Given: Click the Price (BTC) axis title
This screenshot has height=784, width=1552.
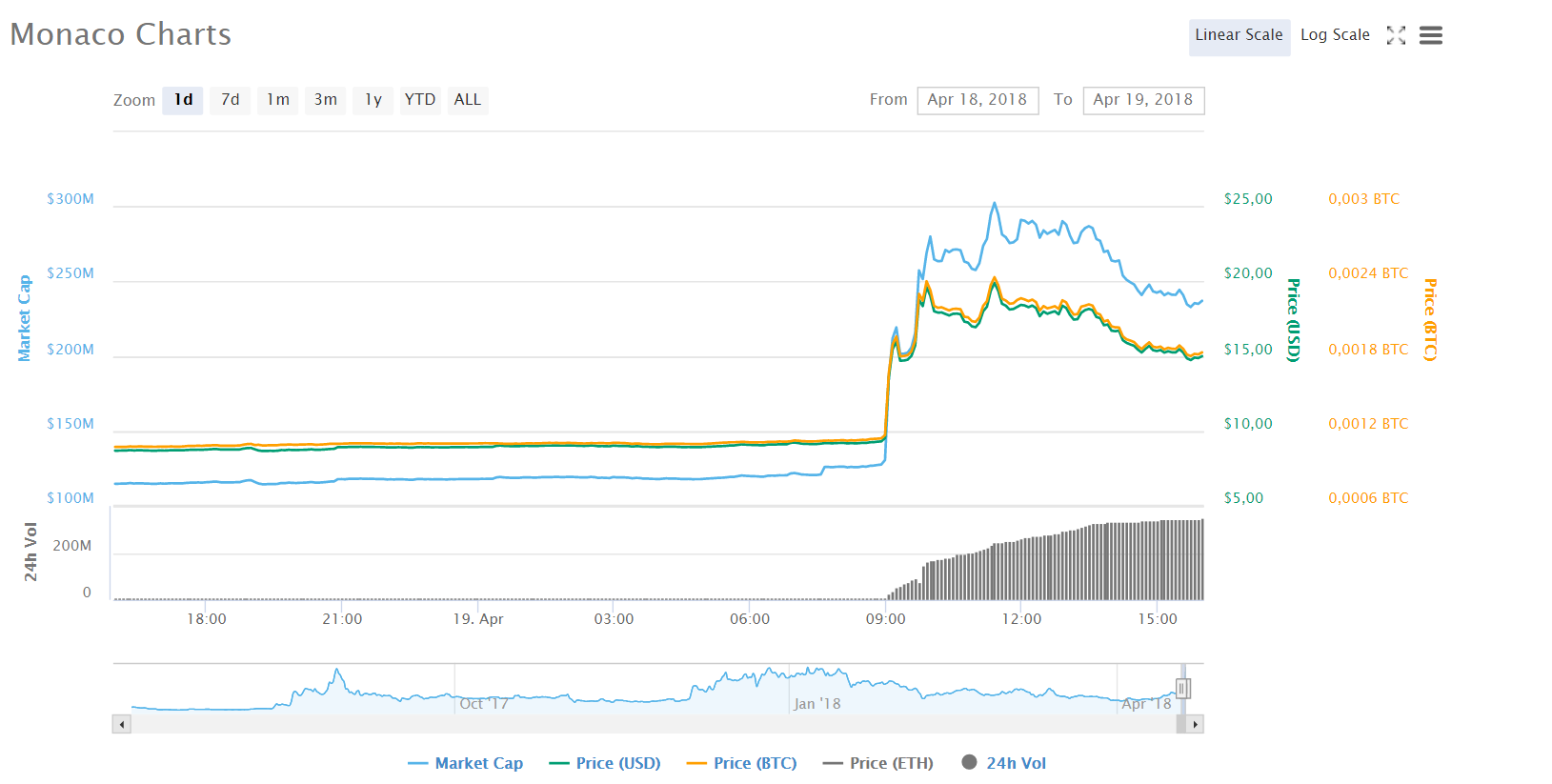Looking at the screenshot, I should pos(1430,320).
